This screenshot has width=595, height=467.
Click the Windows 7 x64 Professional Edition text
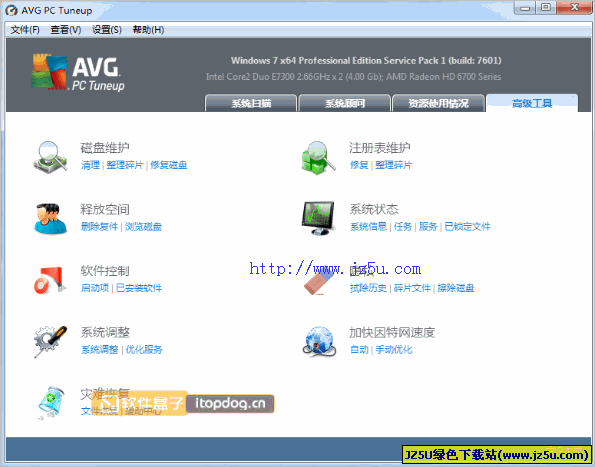(366, 61)
